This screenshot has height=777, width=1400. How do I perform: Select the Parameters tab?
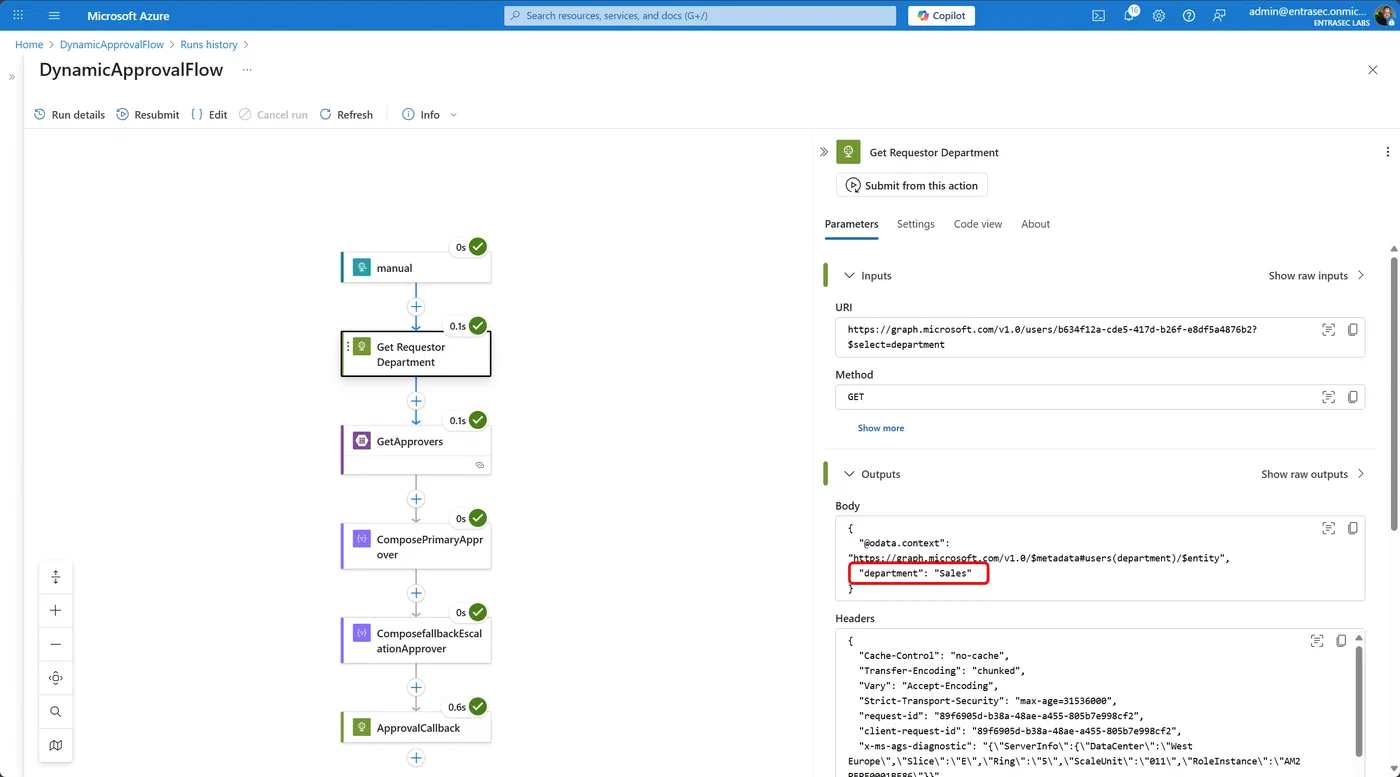click(x=851, y=224)
